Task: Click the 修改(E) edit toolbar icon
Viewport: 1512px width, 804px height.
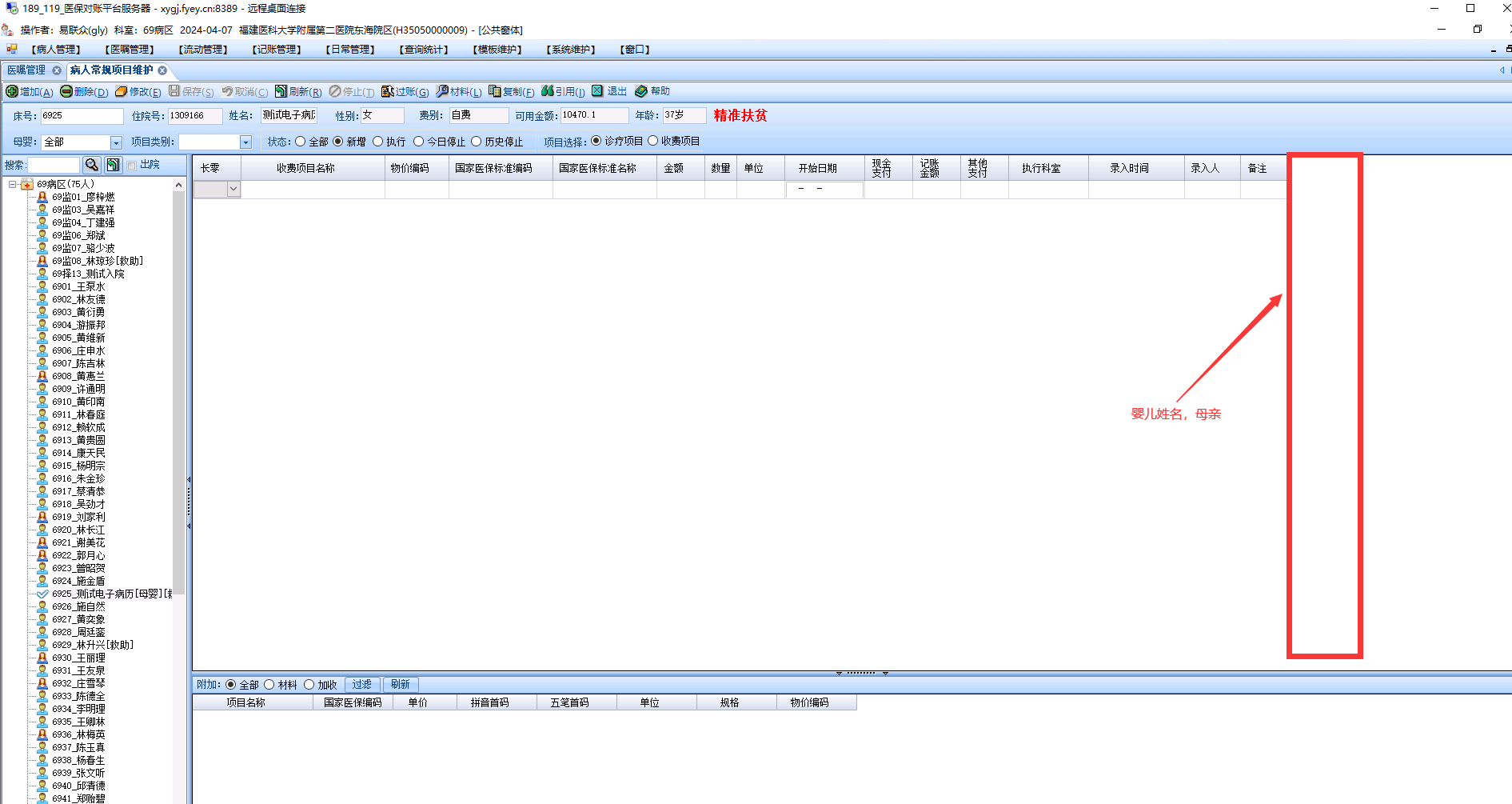Action: pyautogui.click(x=122, y=91)
